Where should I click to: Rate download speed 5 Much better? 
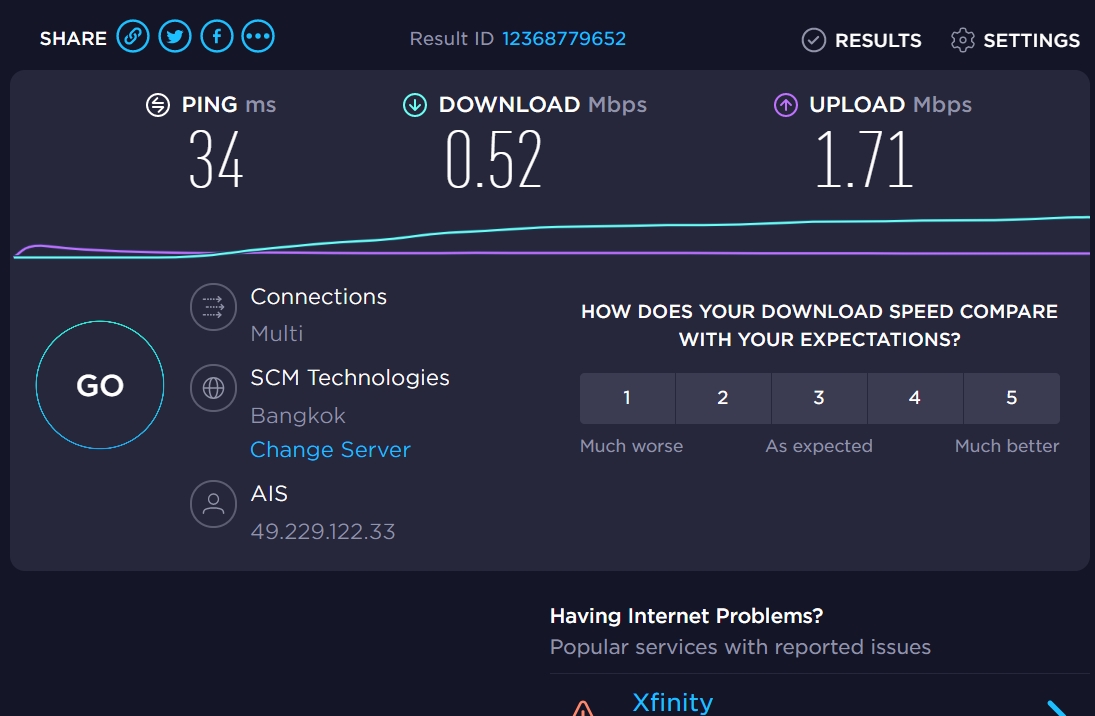[1011, 398]
